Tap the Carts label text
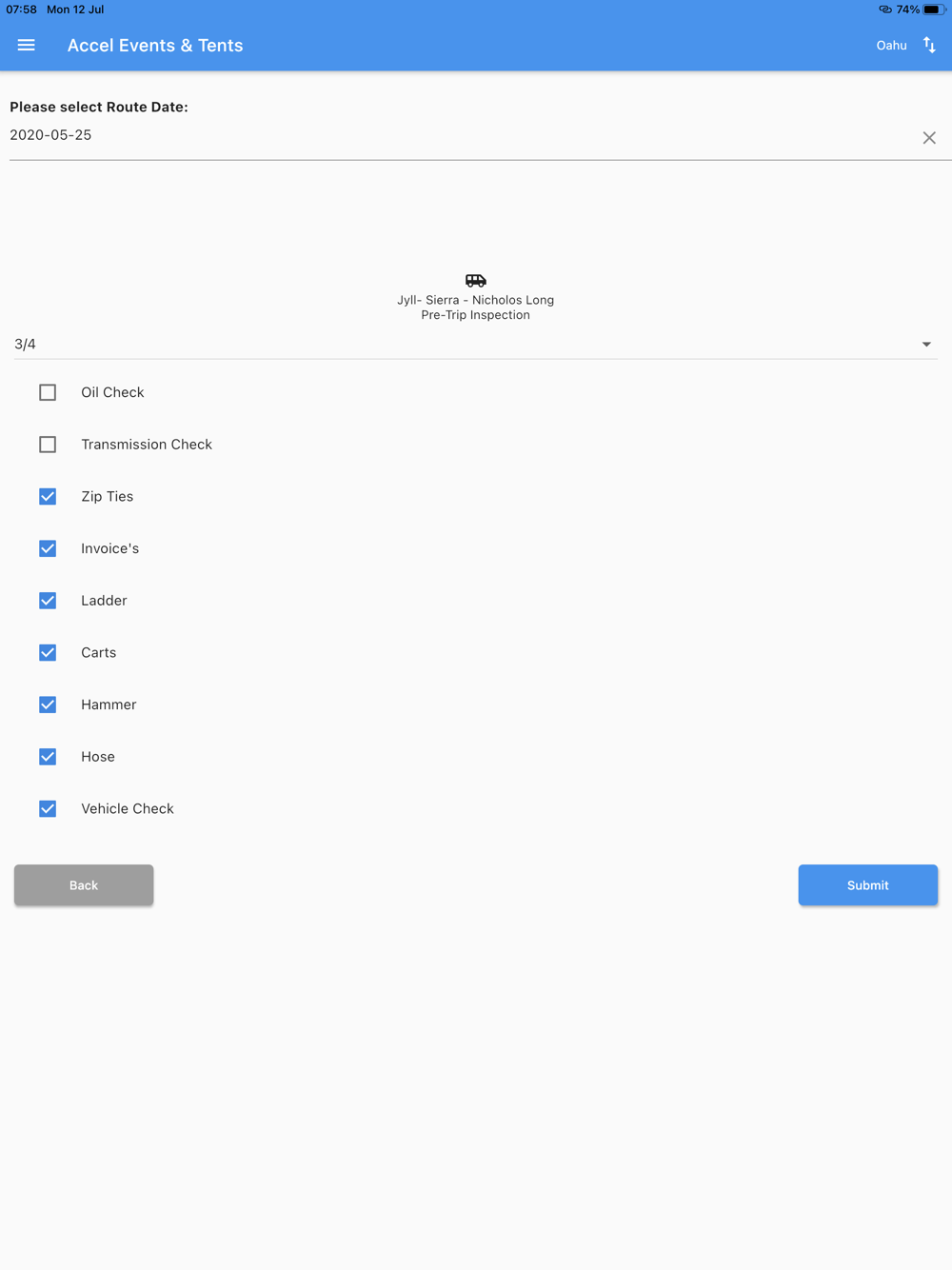The height and width of the screenshot is (1270, 952). pyautogui.click(x=99, y=652)
